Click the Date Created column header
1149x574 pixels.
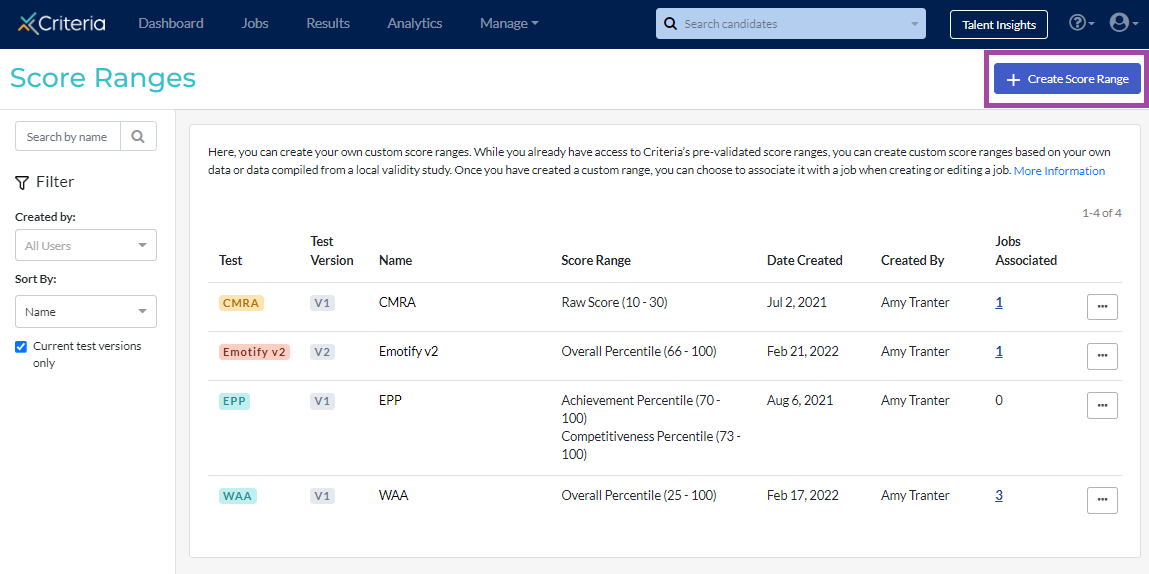805,260
